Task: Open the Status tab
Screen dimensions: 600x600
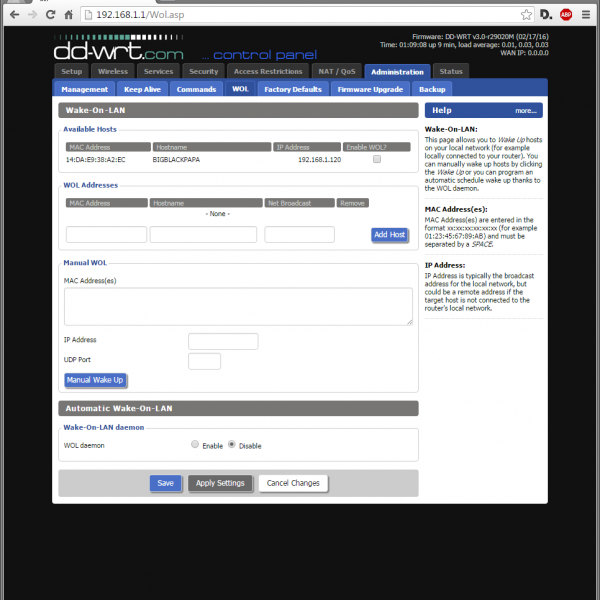Action: coord(451,72)
